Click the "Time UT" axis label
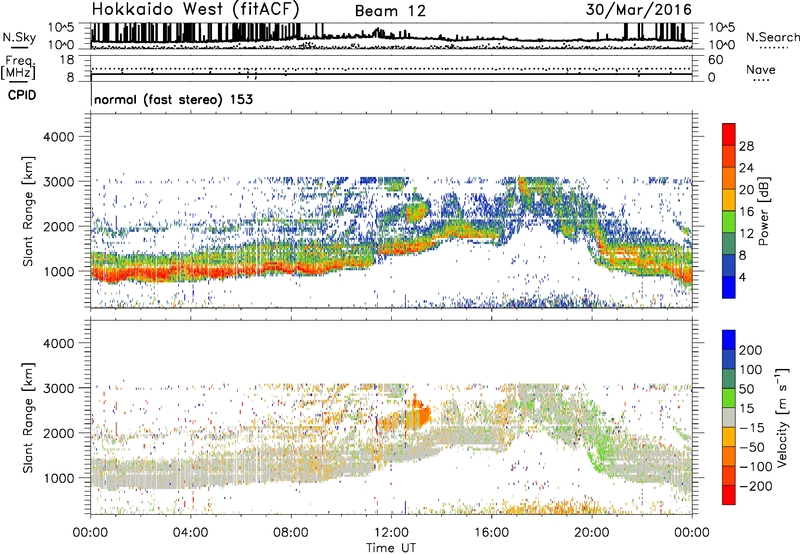The width and height of the screenshot is (800, 554). click(x=391, y=548)
